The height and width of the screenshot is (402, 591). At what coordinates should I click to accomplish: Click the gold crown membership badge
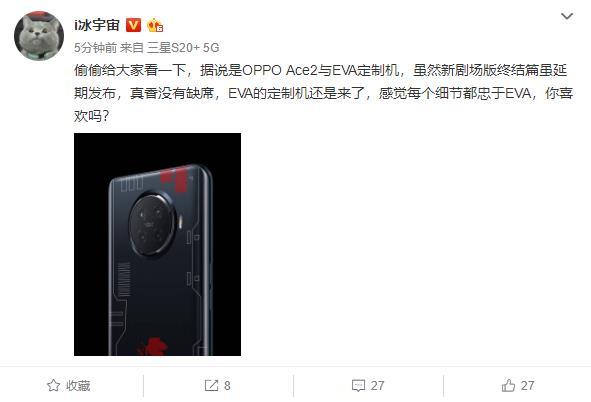click(x=155, y=25)
